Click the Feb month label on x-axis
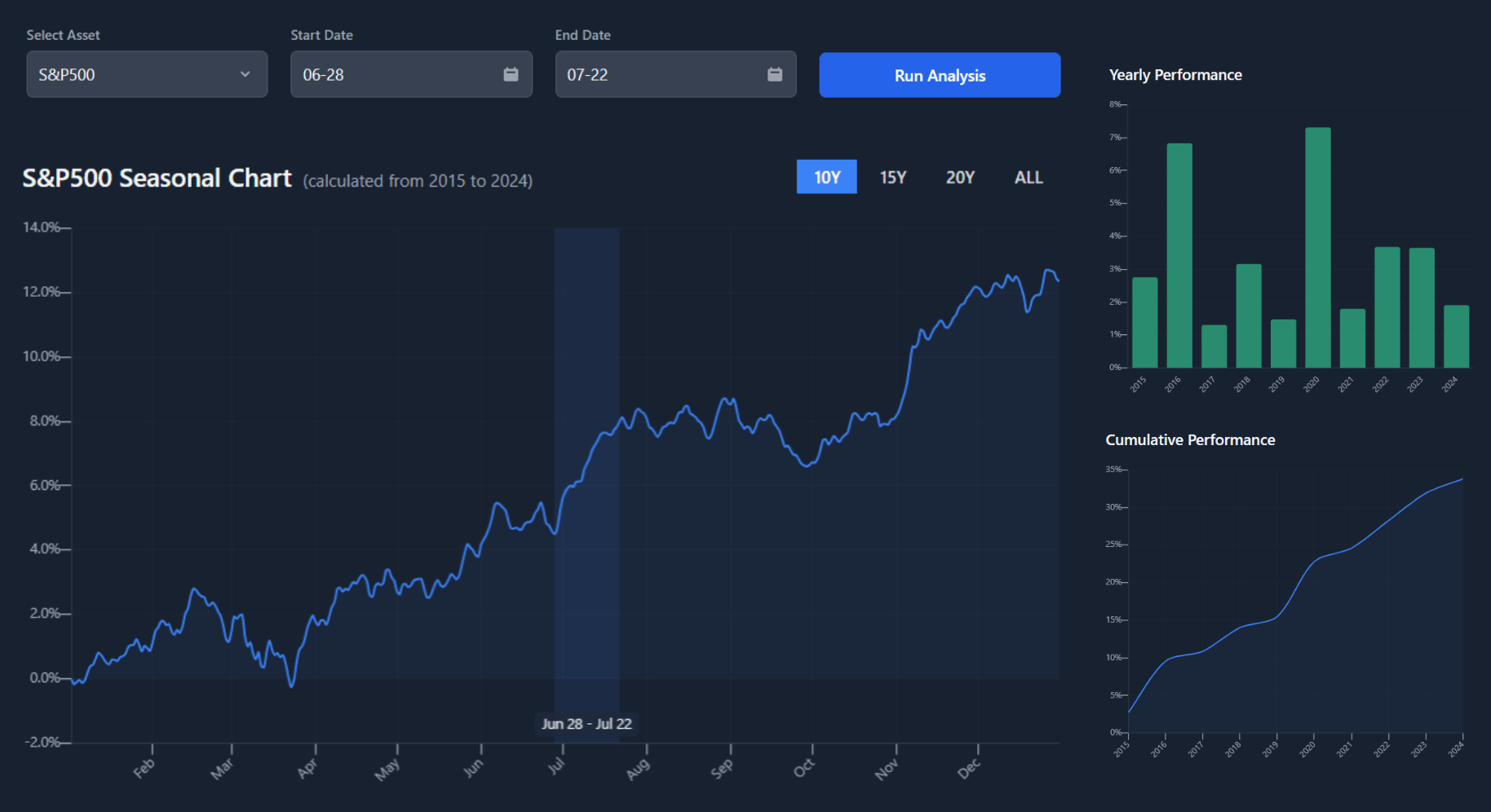The width and height of the screenshot is (1491, 812). click(x=144, y=768)
